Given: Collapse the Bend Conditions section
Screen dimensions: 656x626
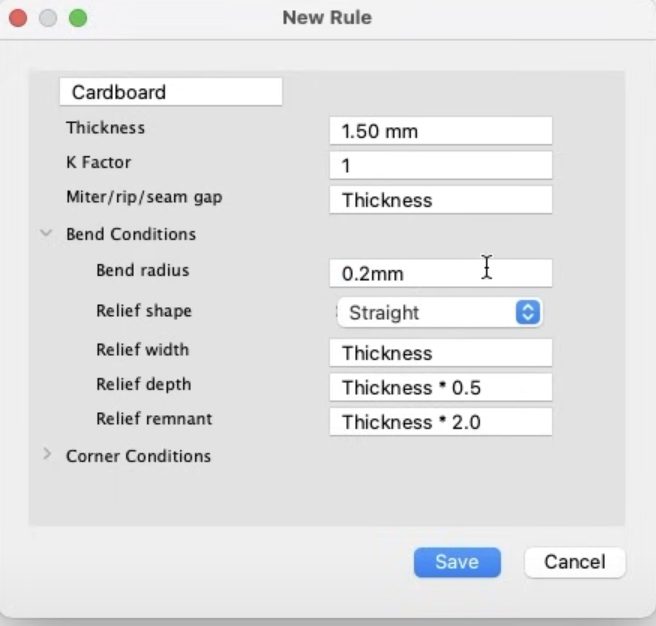Looking at the screenshot, I should (x=46, y=234).
